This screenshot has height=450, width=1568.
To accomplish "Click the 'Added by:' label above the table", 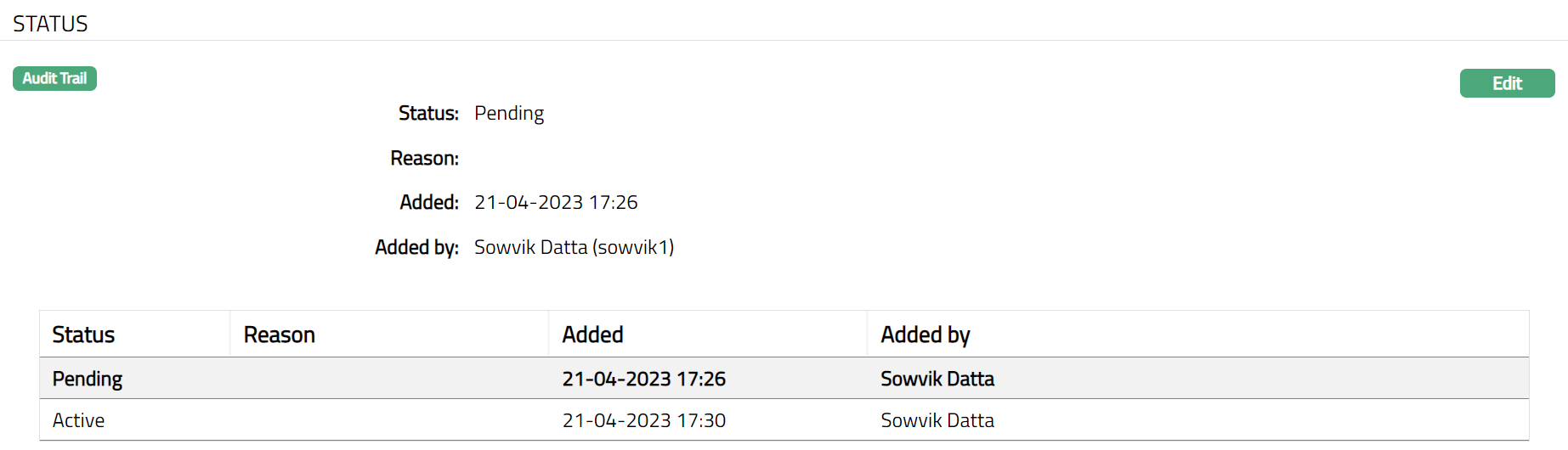I will click(x=416, y=248).
